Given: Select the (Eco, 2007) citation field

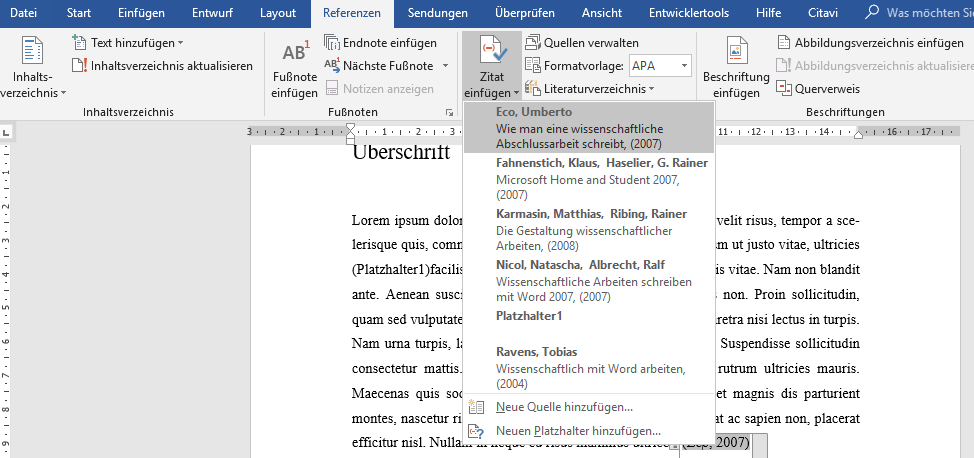Looking at the screenshot, I should [x=716, y=443].
